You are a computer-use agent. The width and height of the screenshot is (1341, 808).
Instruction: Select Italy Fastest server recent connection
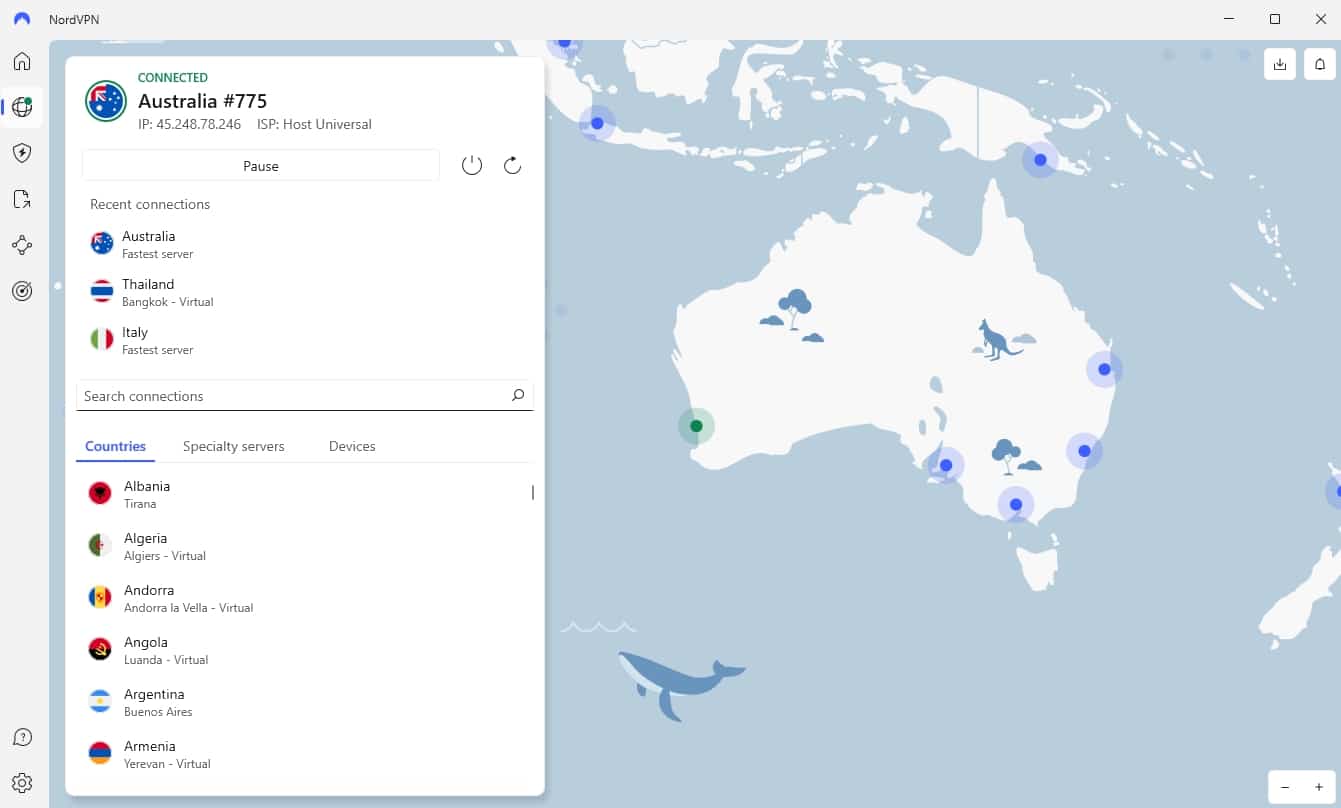[x=305, y=340]
